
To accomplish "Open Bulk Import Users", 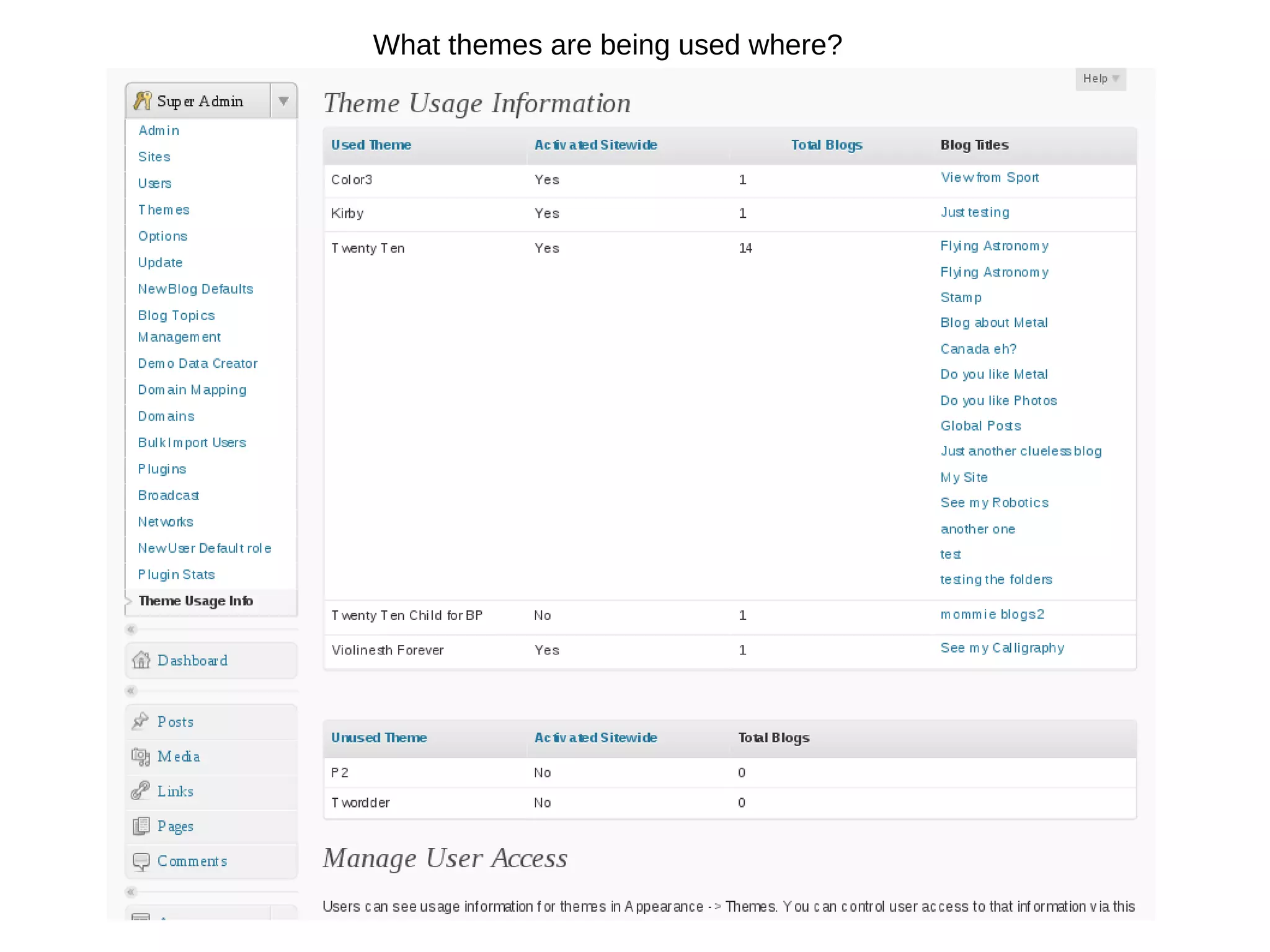I will pos(192,443).
